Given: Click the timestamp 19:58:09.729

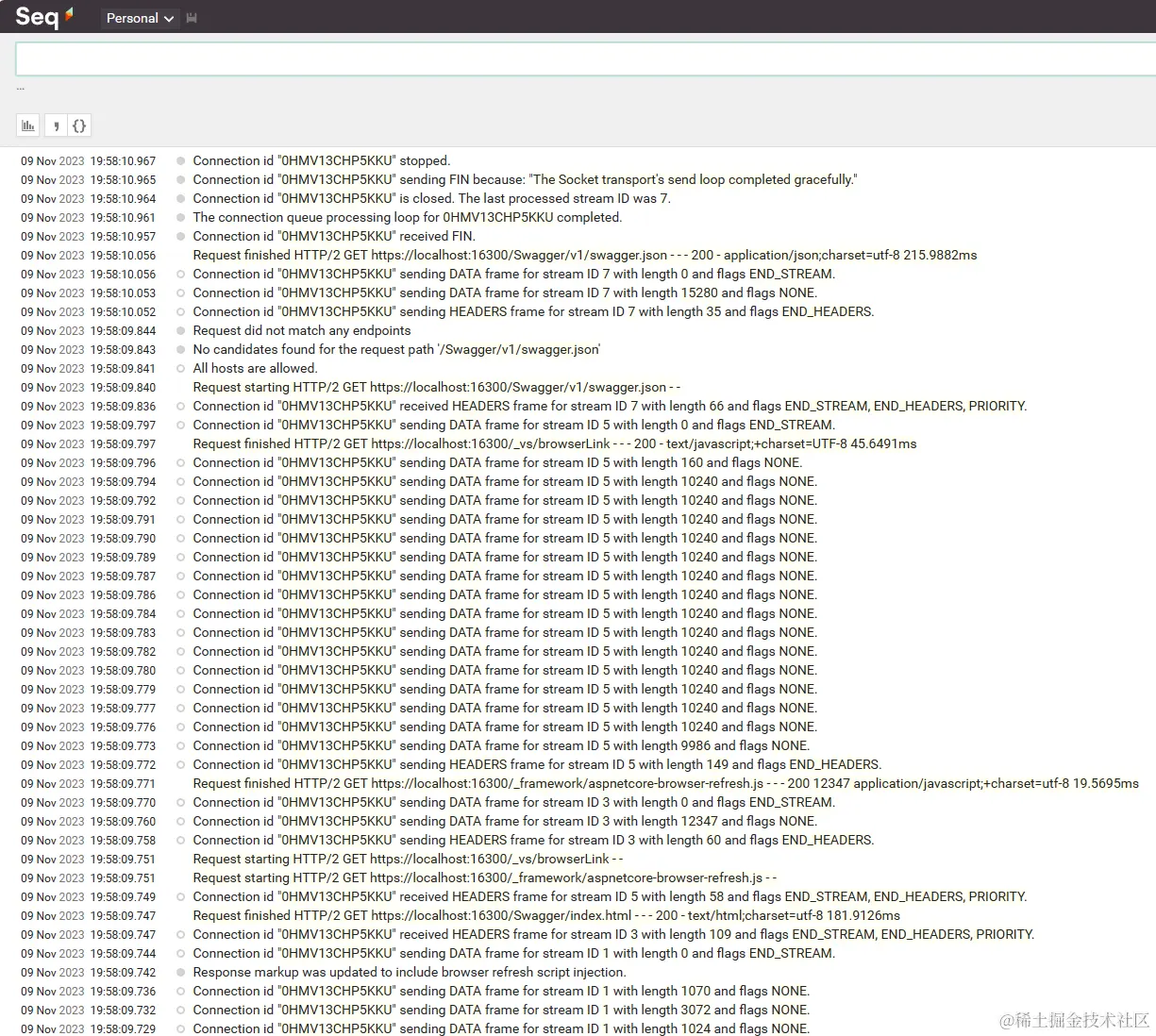Looking at the screenshot, I should (x=124, y=1029).
